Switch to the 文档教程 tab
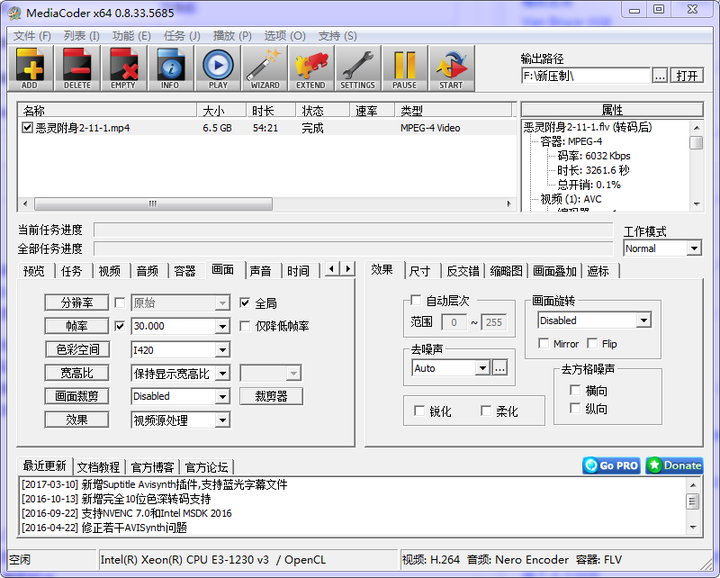Image resolution: width=720 pixels, height=578 pixels. tap(98, 467)
